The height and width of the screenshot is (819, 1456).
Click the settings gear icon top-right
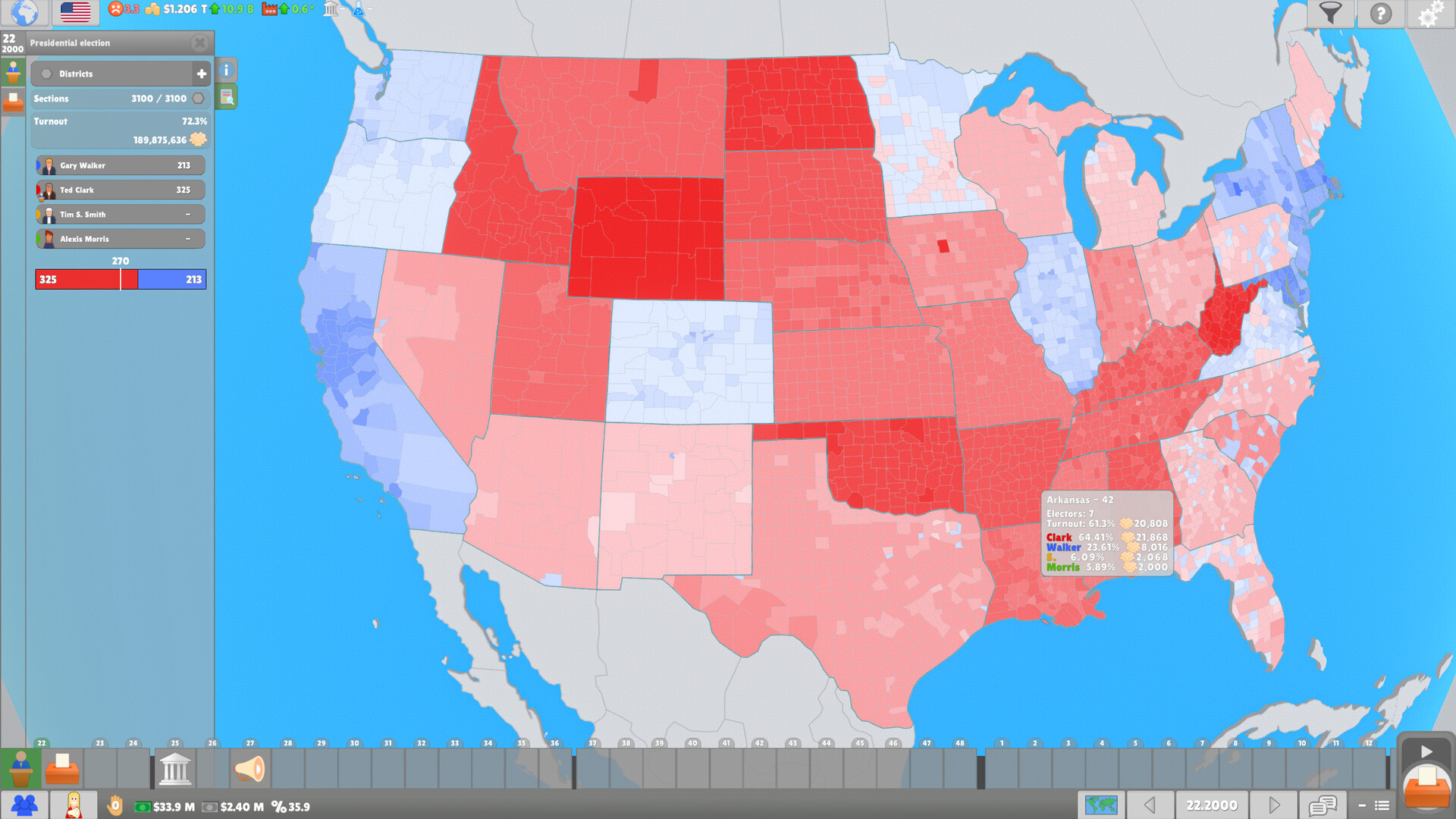pos(1430,14)
